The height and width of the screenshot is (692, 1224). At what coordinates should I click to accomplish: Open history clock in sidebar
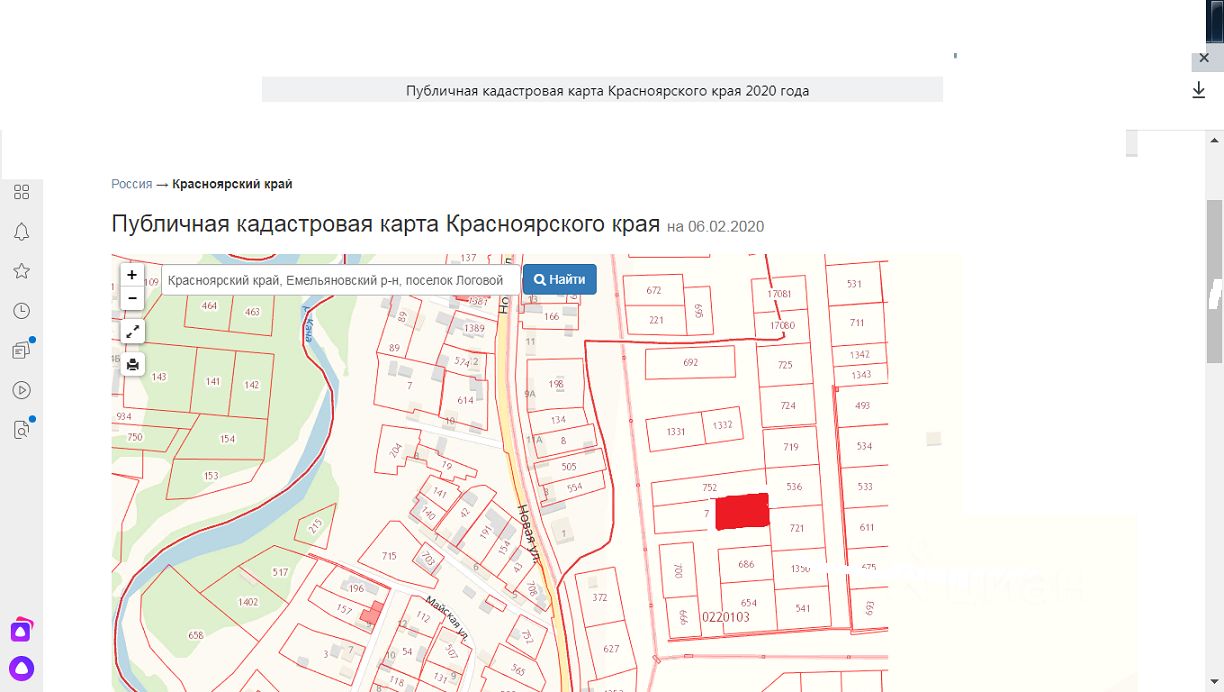pyautogui.click(x=21, y=311)
